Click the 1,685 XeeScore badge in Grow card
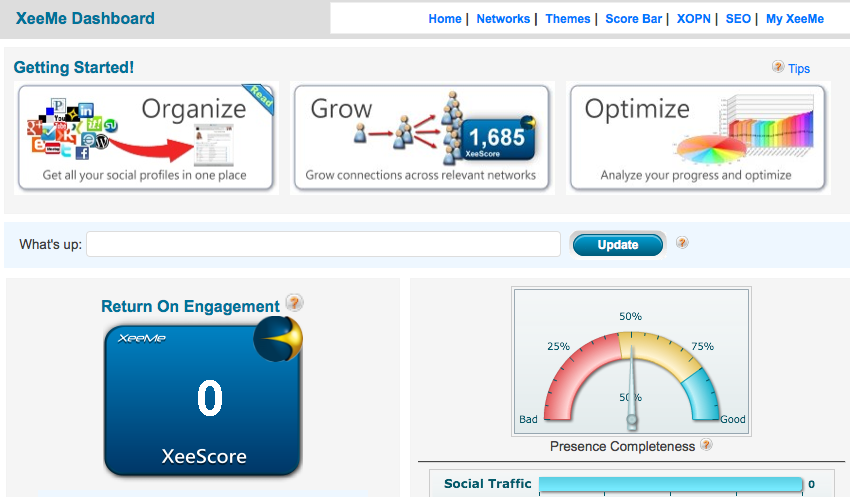Image resolution: width=850 pixels, height=497 pixels. [498, 139]
